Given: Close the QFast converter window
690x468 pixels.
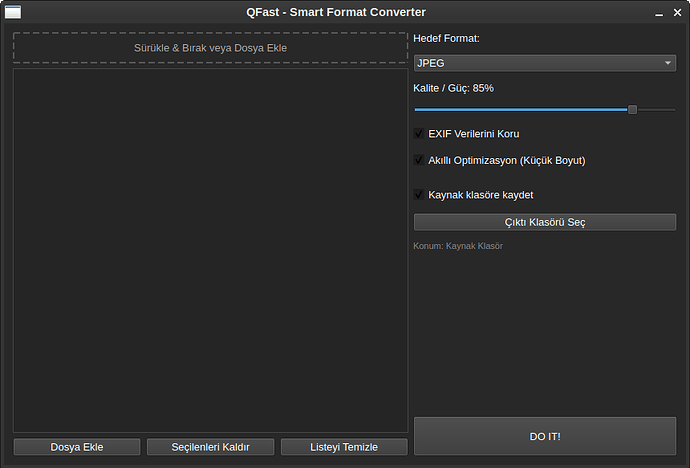Looking at the screenshot, I should [x=677, y=13].
